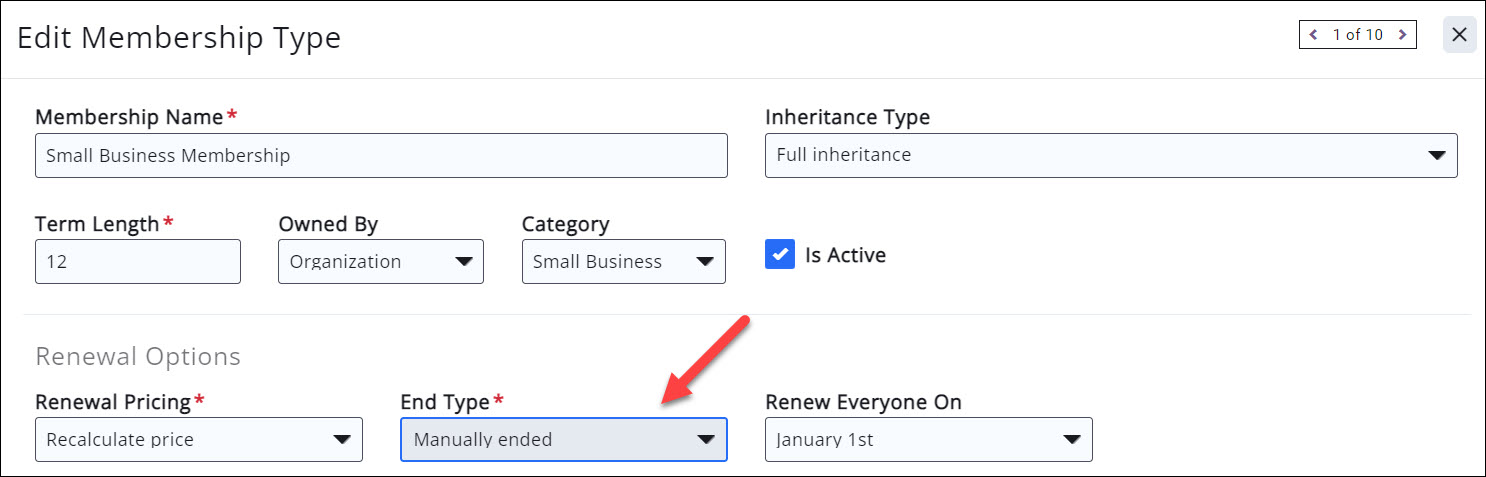Open the Renewal Pricing dropdown
This screenshot has width=1486, height=477.
point(198,439)
